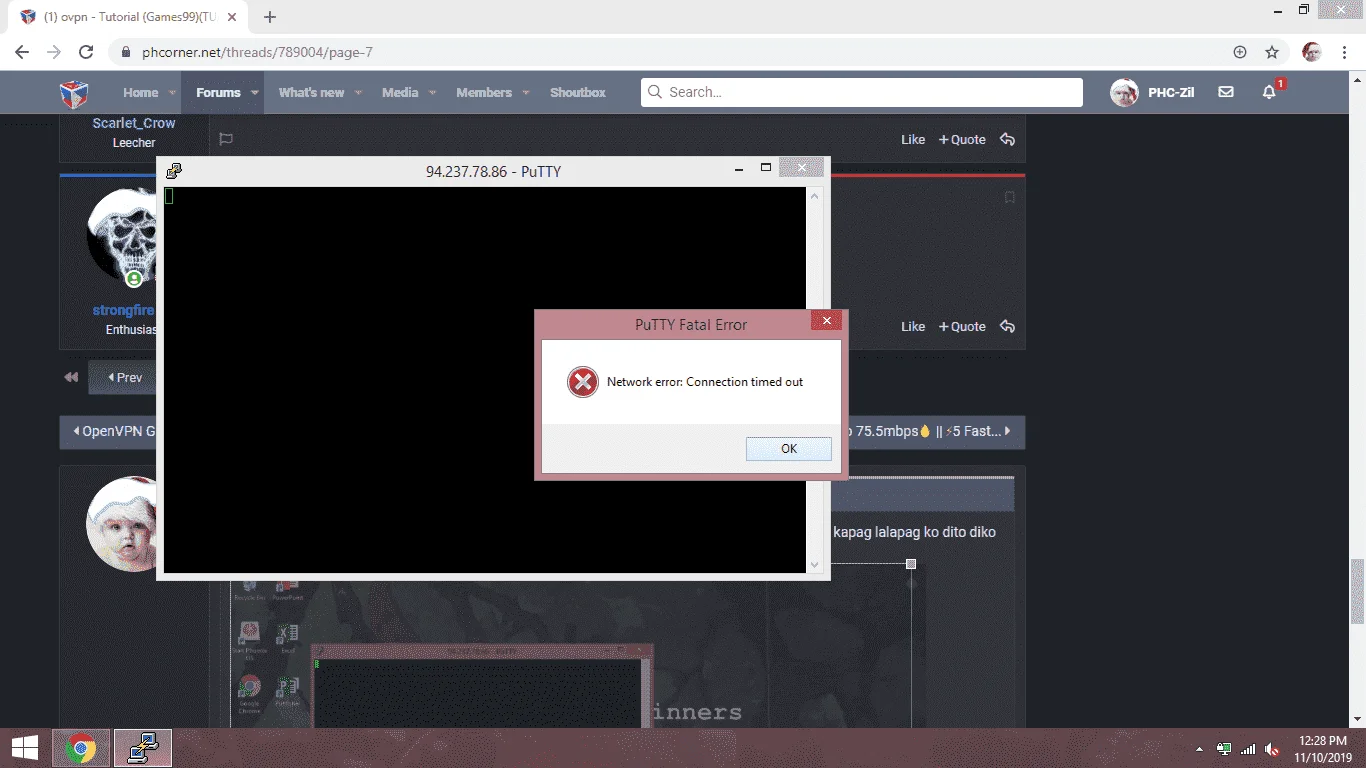The height and width of the screenshot is (768, 1366).
Task: Open the Forums nav item
Action: pos(218,92)
